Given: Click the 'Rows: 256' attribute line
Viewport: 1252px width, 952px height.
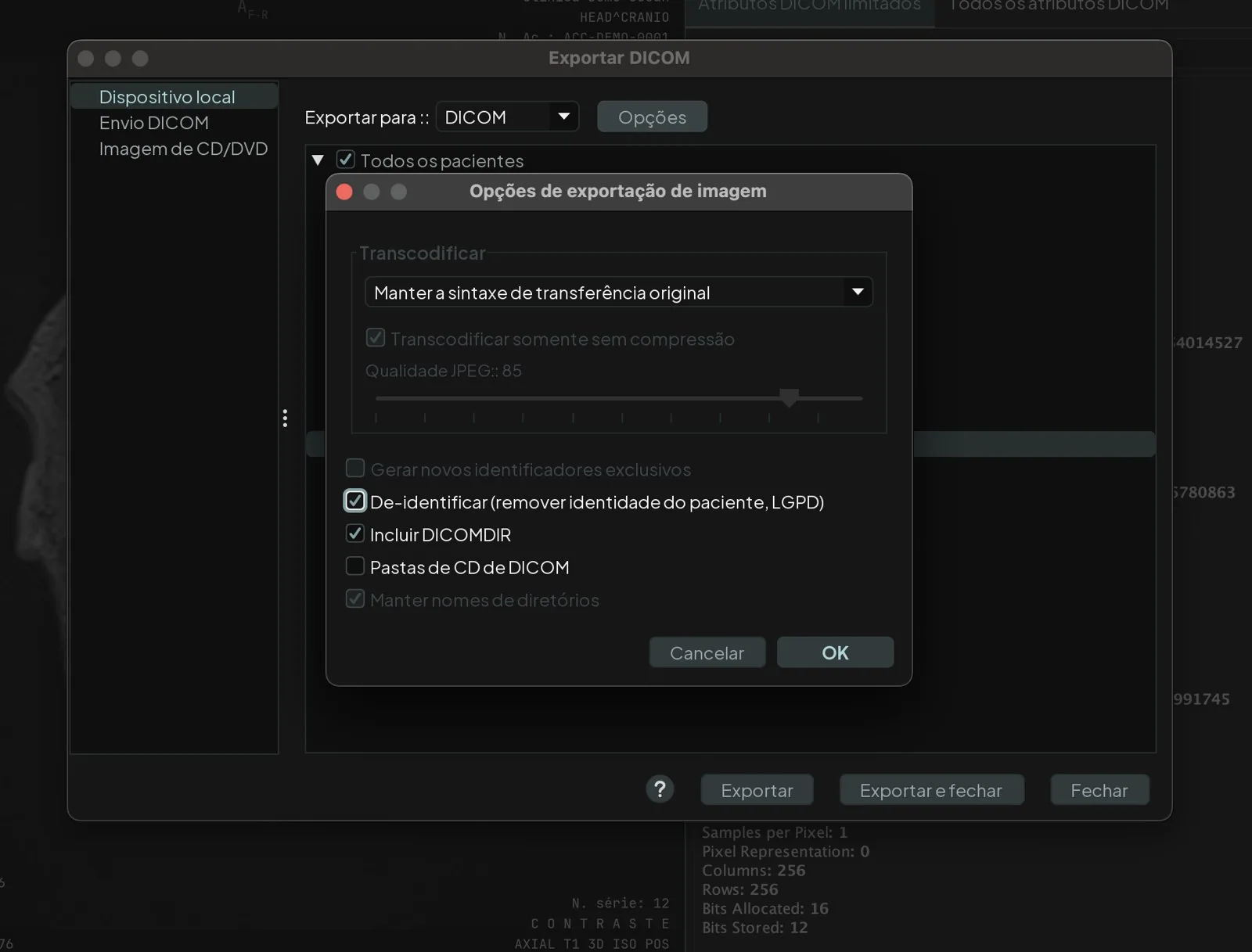Looking at the screenshot, I should [739, 889].
